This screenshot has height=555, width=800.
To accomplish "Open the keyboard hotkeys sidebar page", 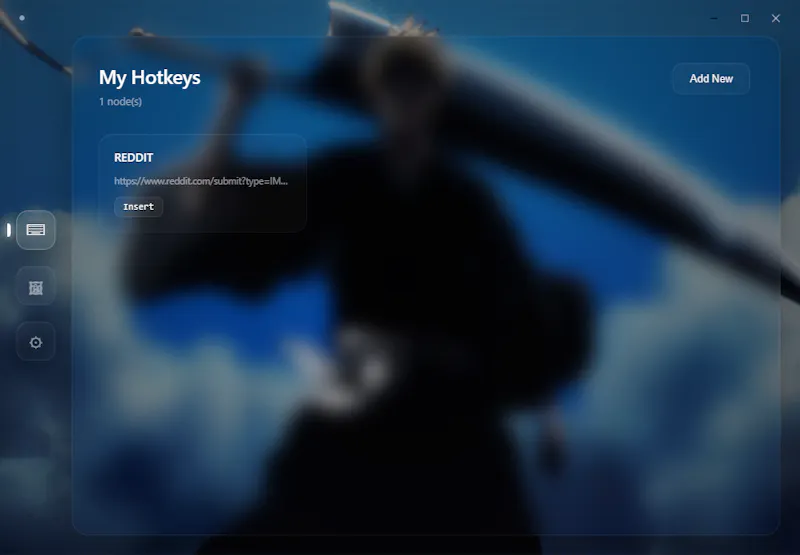I will [36, 230].
